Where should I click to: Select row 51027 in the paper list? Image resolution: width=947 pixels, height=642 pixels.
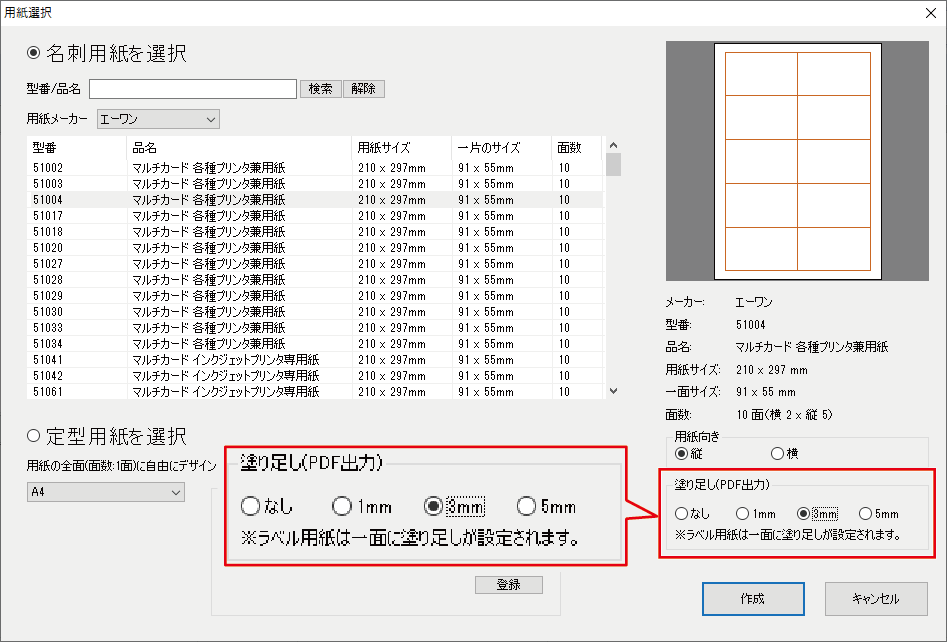315,264
